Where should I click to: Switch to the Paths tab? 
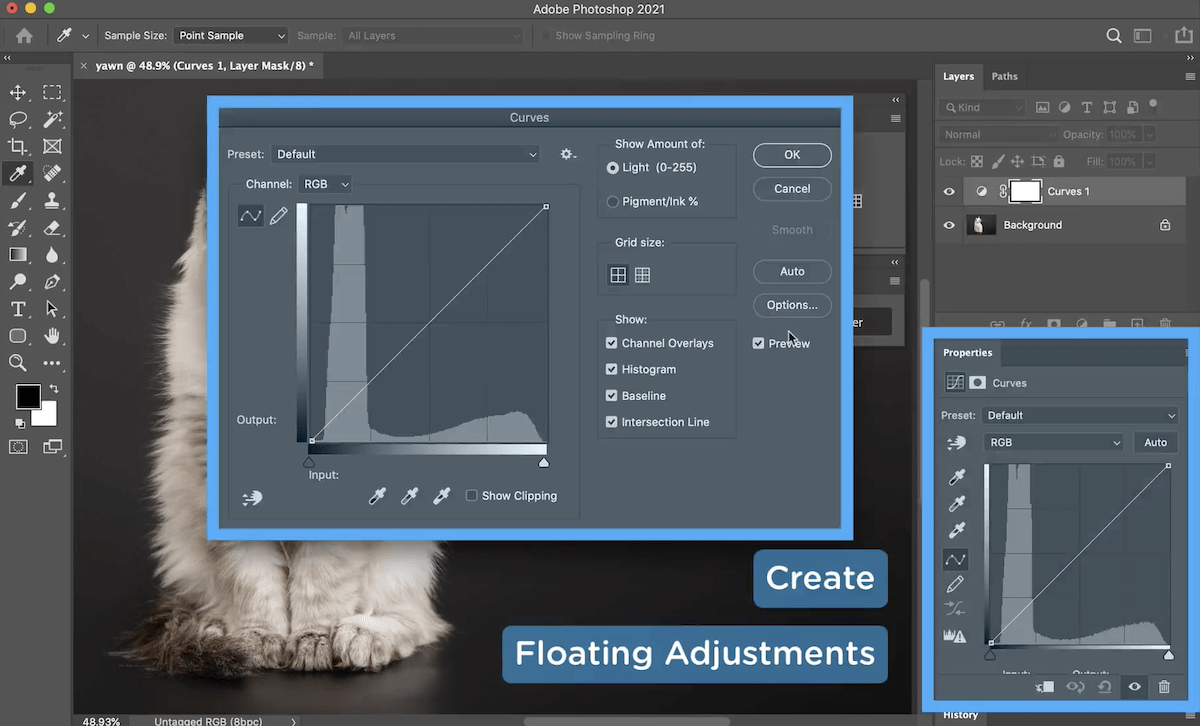coord(1005,76)
